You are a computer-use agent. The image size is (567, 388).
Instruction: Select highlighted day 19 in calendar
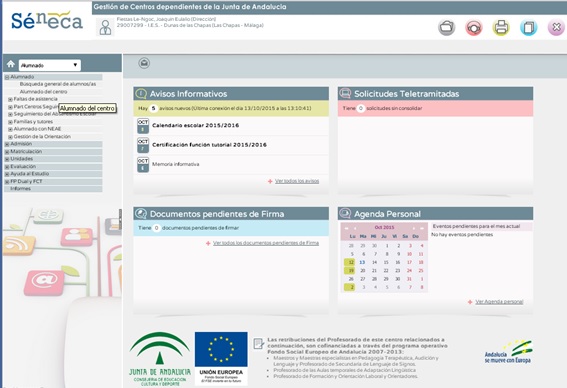pyautogui.click(x=350, y=270)
